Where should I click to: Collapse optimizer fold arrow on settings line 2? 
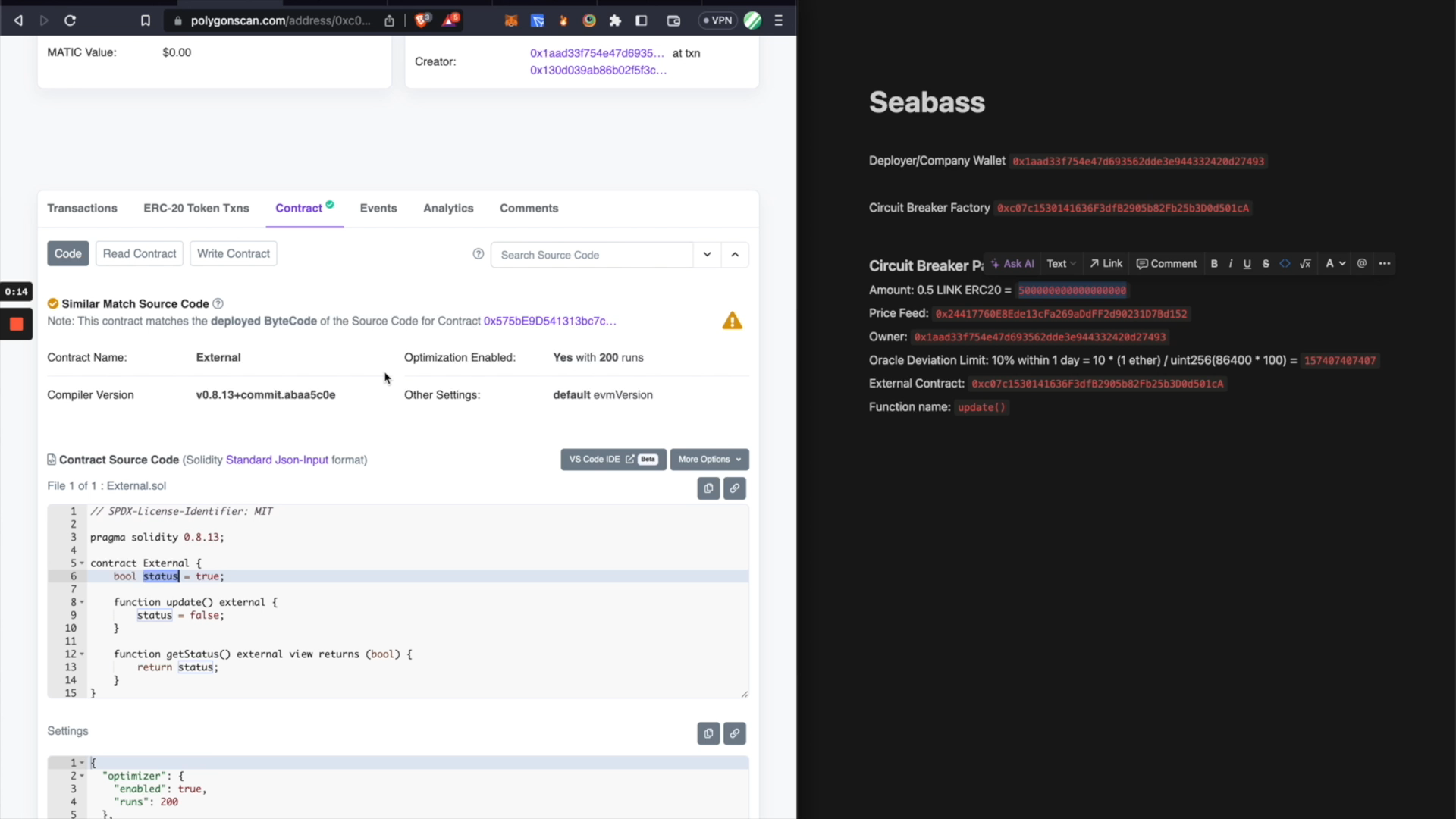82,776
